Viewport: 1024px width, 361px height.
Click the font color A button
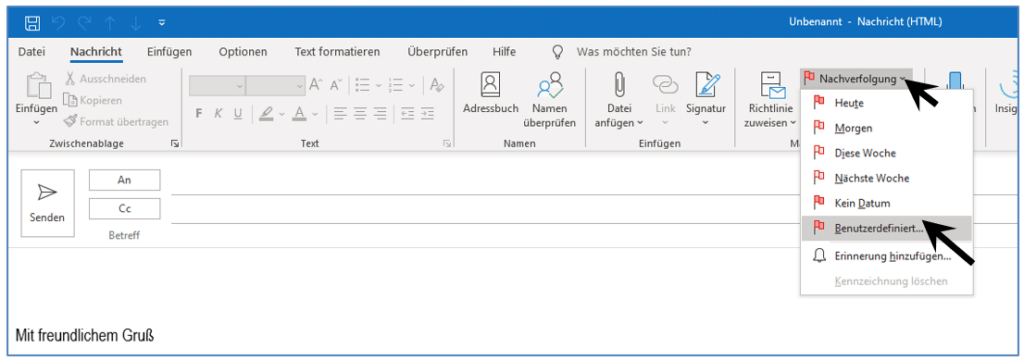(299, 114)
